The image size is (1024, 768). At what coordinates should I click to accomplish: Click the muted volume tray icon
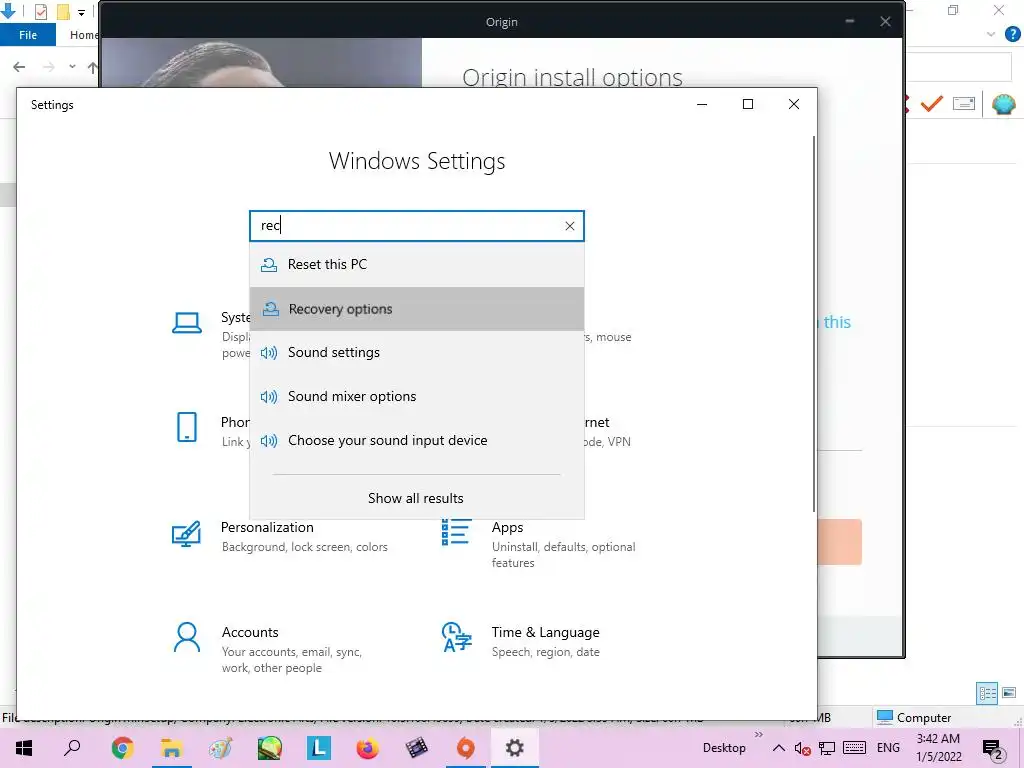(803, 748)
